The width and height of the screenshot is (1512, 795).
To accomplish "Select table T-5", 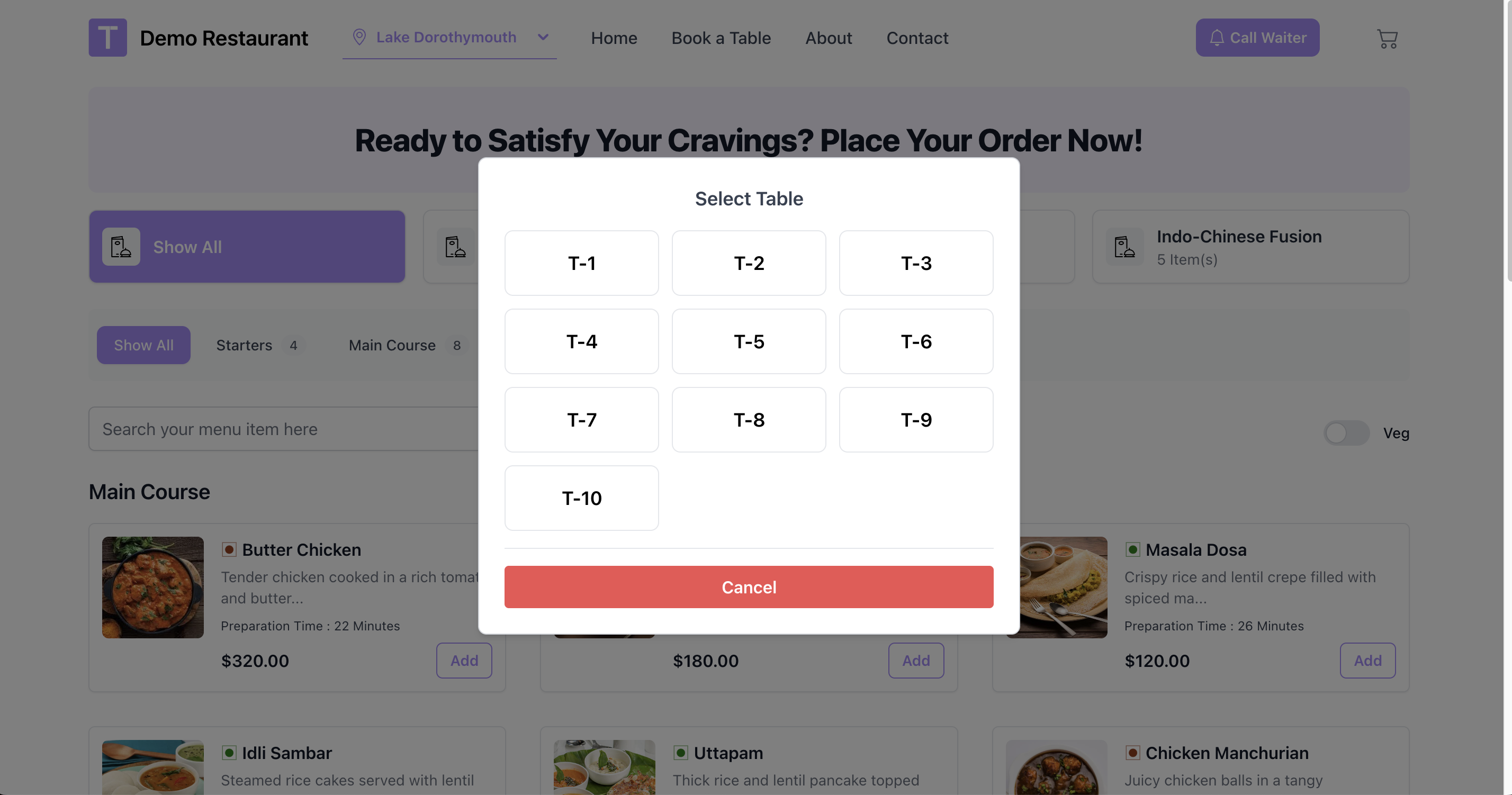I will [749, 341].
